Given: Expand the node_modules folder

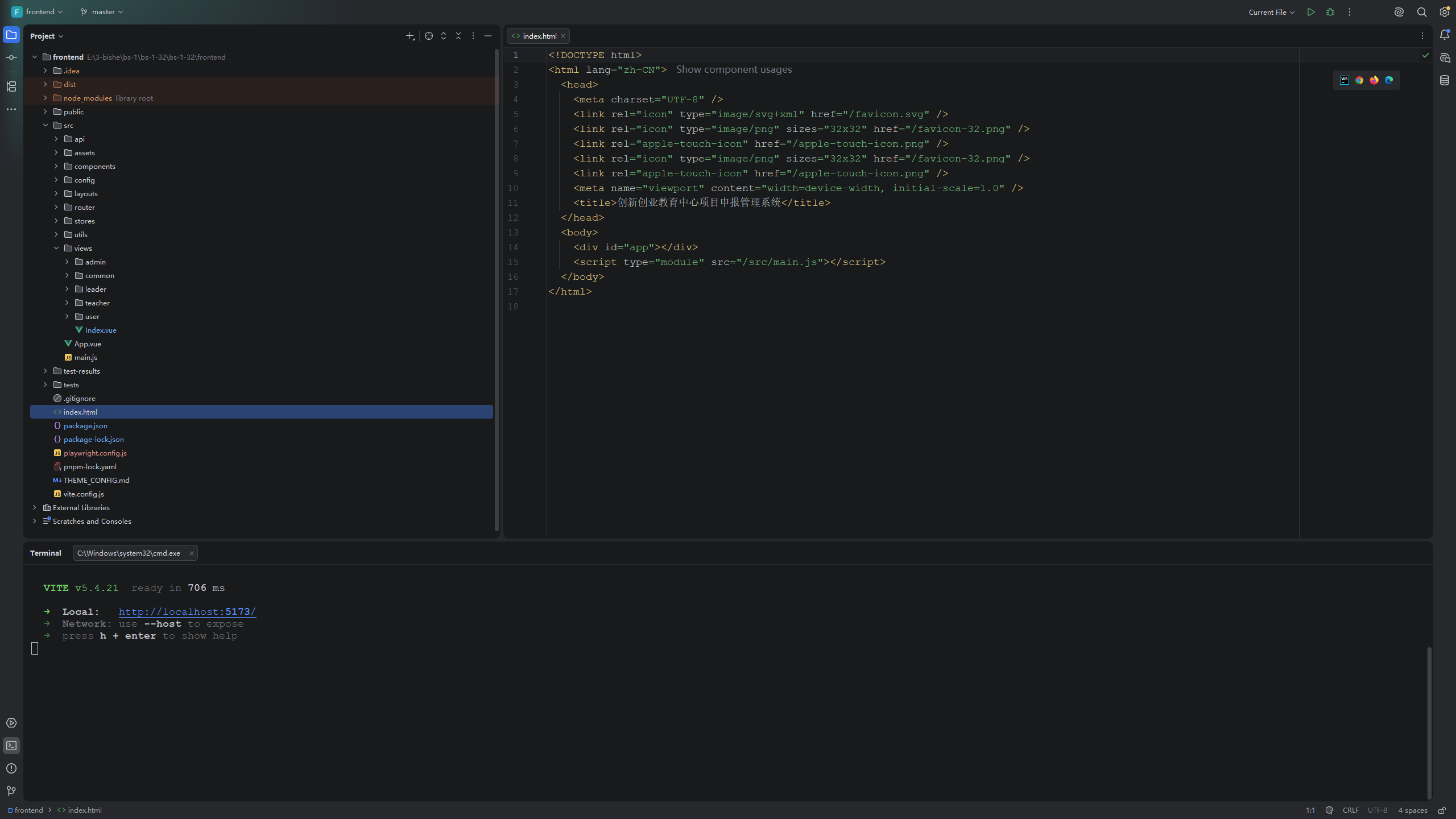Looking at the screenshot, I should pos(45,98).
